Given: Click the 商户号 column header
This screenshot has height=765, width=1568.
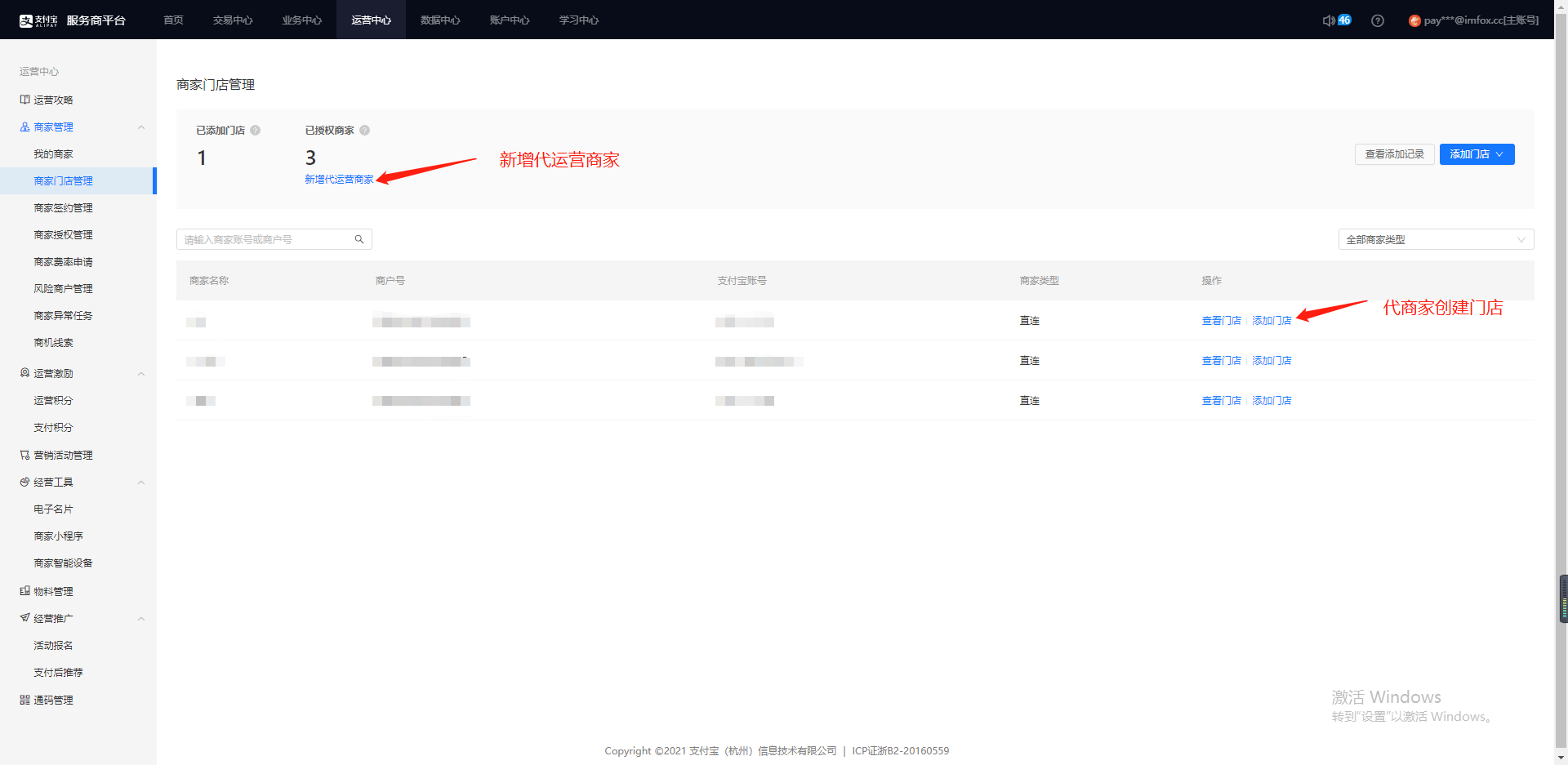Looking at the screenshot, I should (390, 281).
